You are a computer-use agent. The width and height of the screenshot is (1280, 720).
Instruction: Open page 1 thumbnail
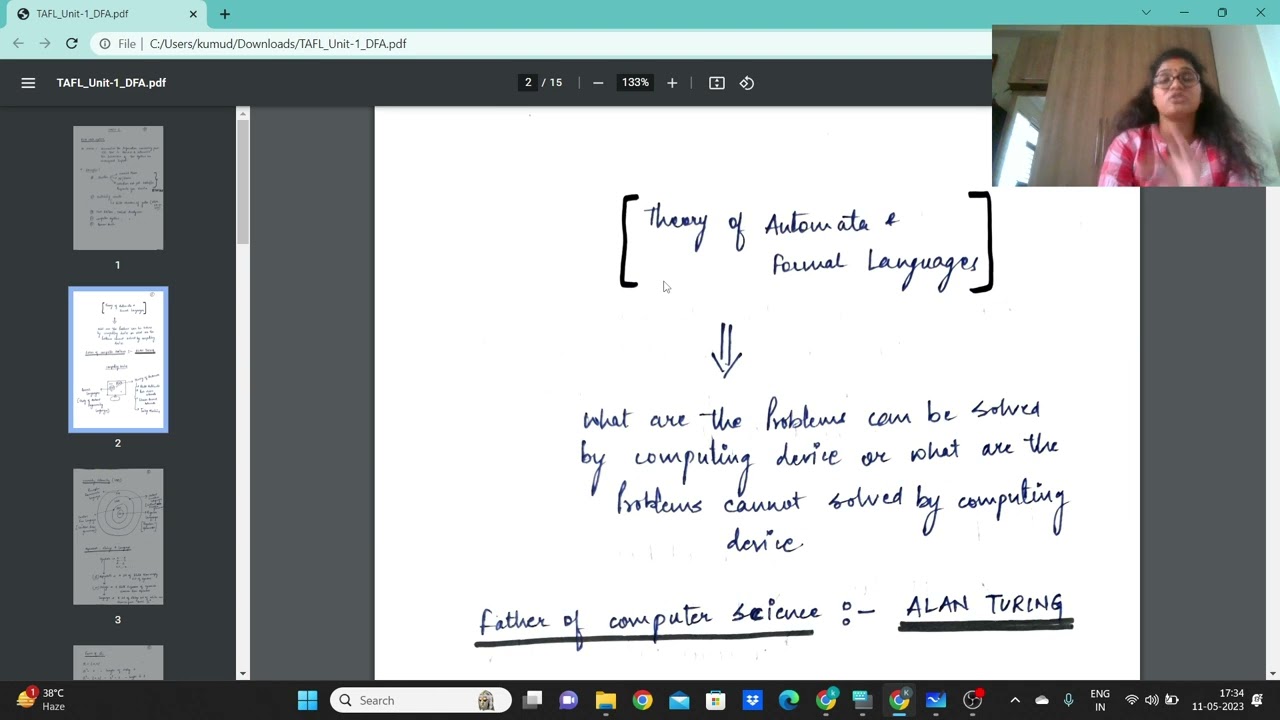118,187
